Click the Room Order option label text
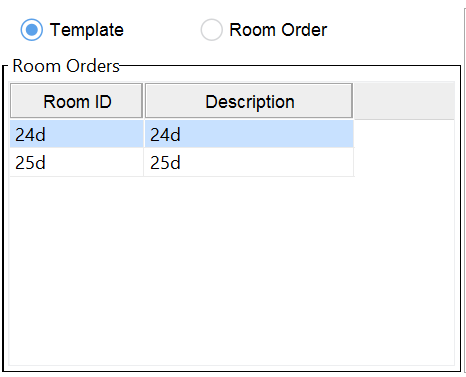This screenshot has height=377, width=466. pyautogui.click(x=278, y=30)
